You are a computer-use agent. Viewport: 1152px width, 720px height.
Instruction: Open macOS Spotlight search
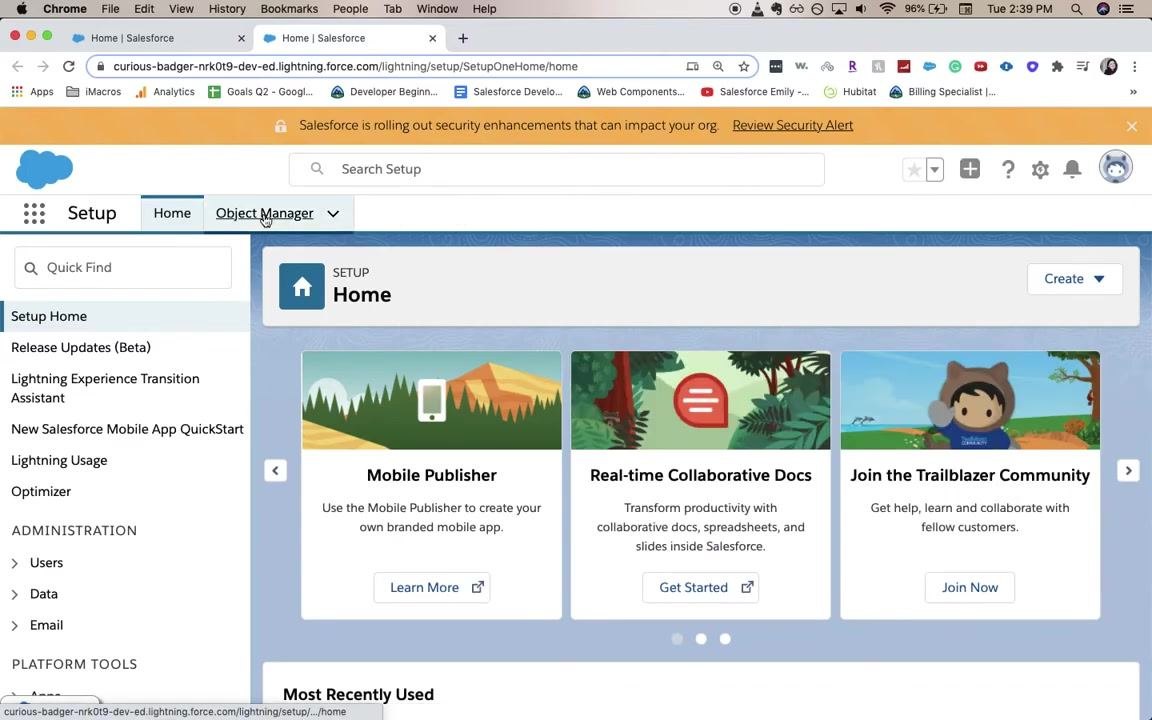1076,9
